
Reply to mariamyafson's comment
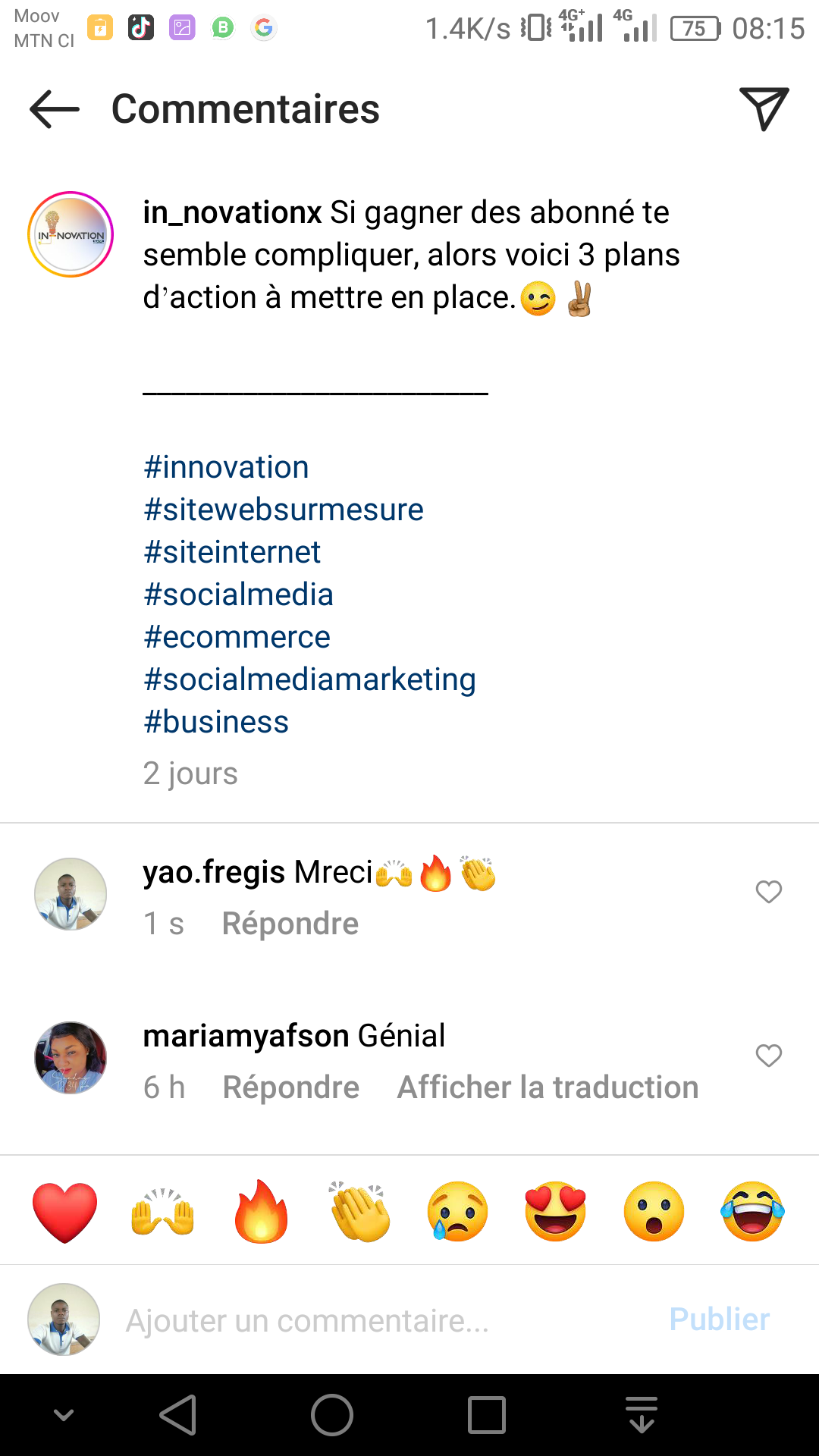[290, 1087]
